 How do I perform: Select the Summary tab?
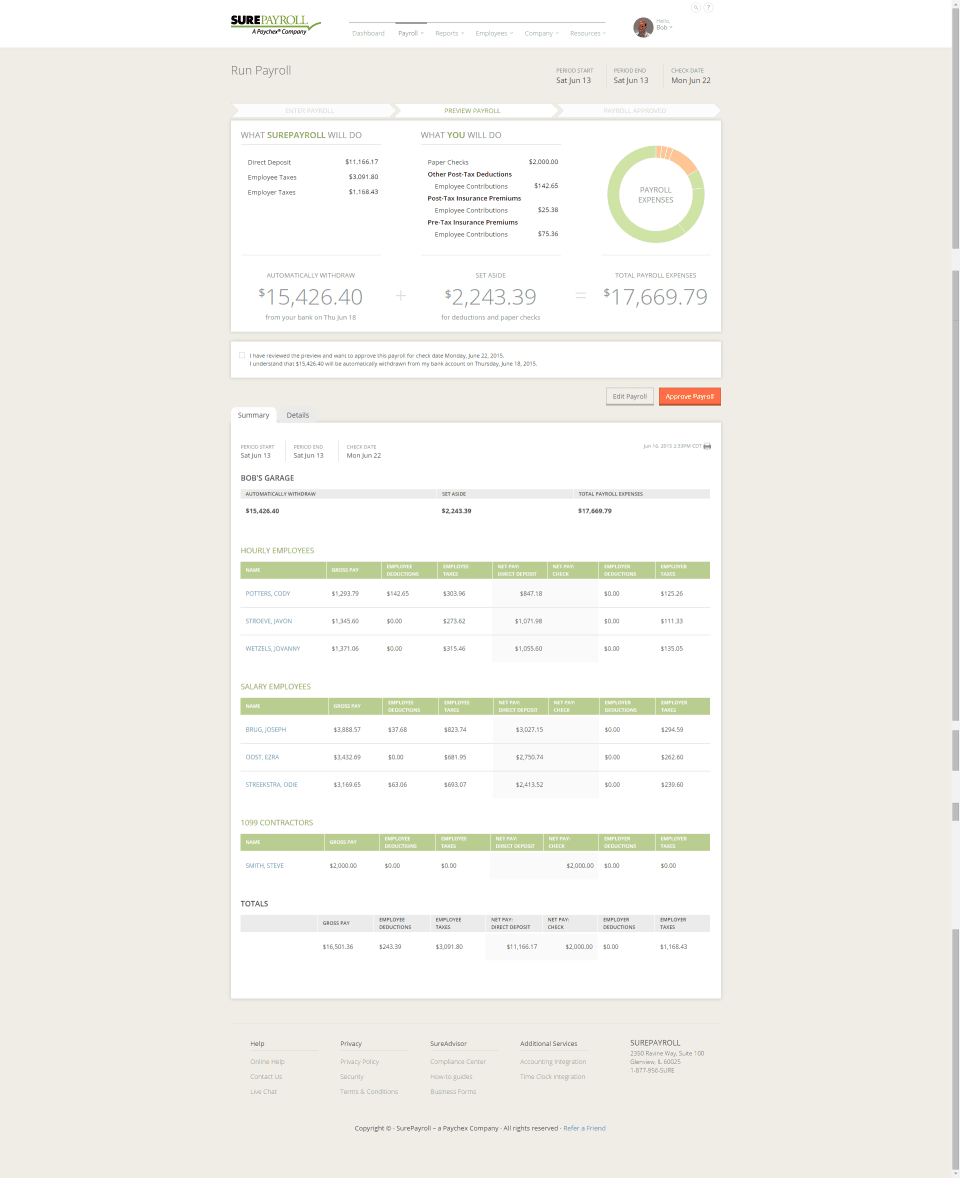click(x=253, y=415)
